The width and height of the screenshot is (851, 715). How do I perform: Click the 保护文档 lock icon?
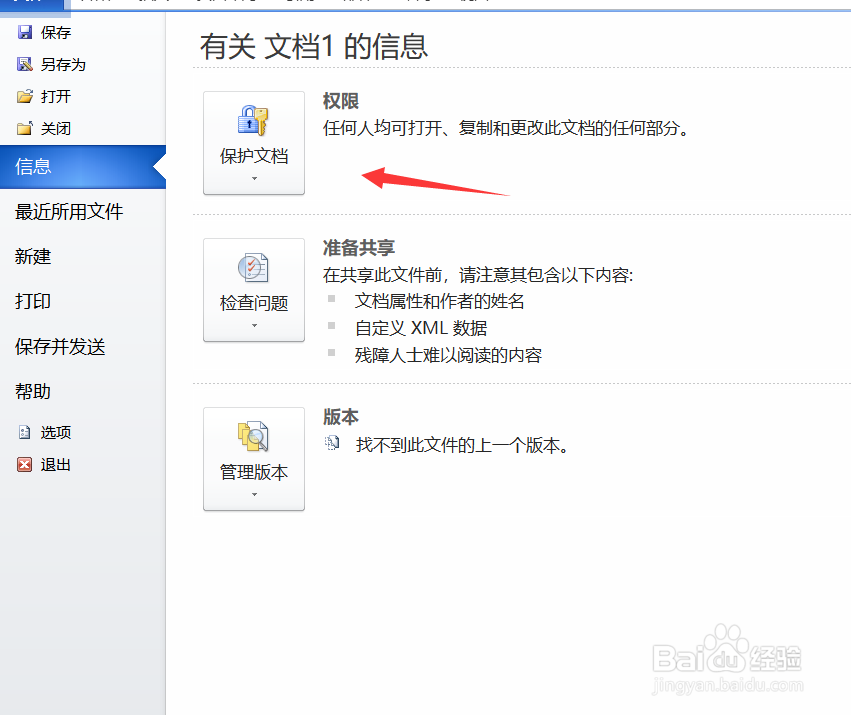pyautogui.click(x=253, y=120)
